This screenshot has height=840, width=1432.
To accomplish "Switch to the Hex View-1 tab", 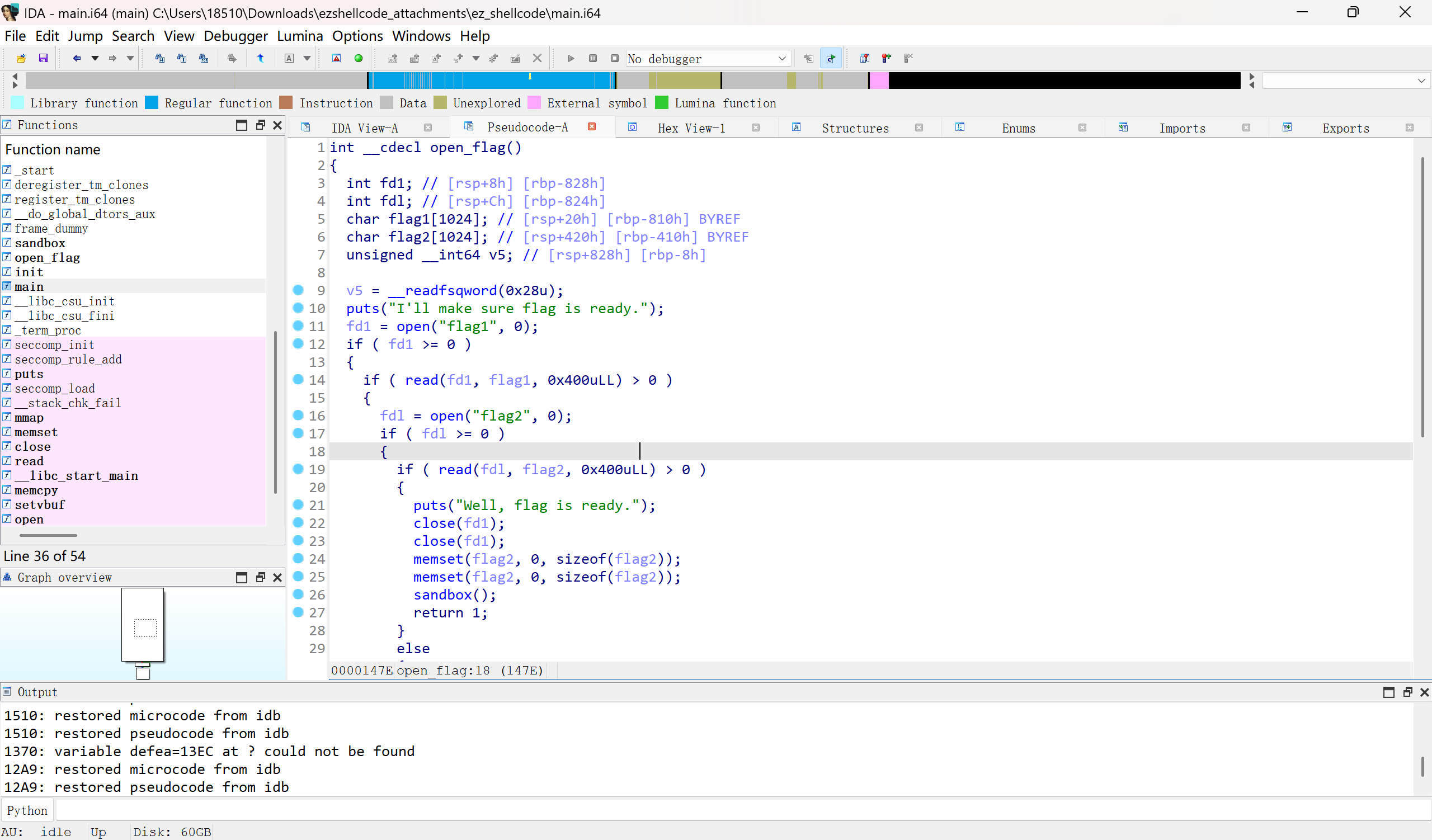I will 691,128.
